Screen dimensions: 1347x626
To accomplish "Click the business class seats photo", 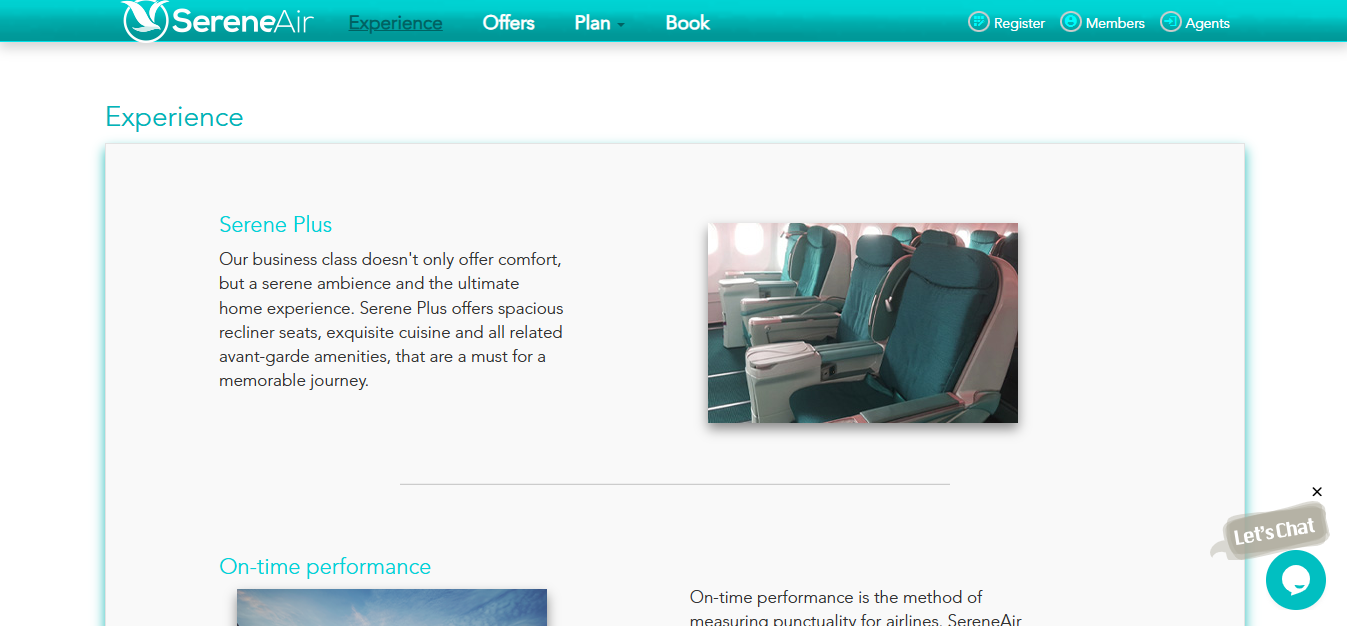I will [862, 323].
